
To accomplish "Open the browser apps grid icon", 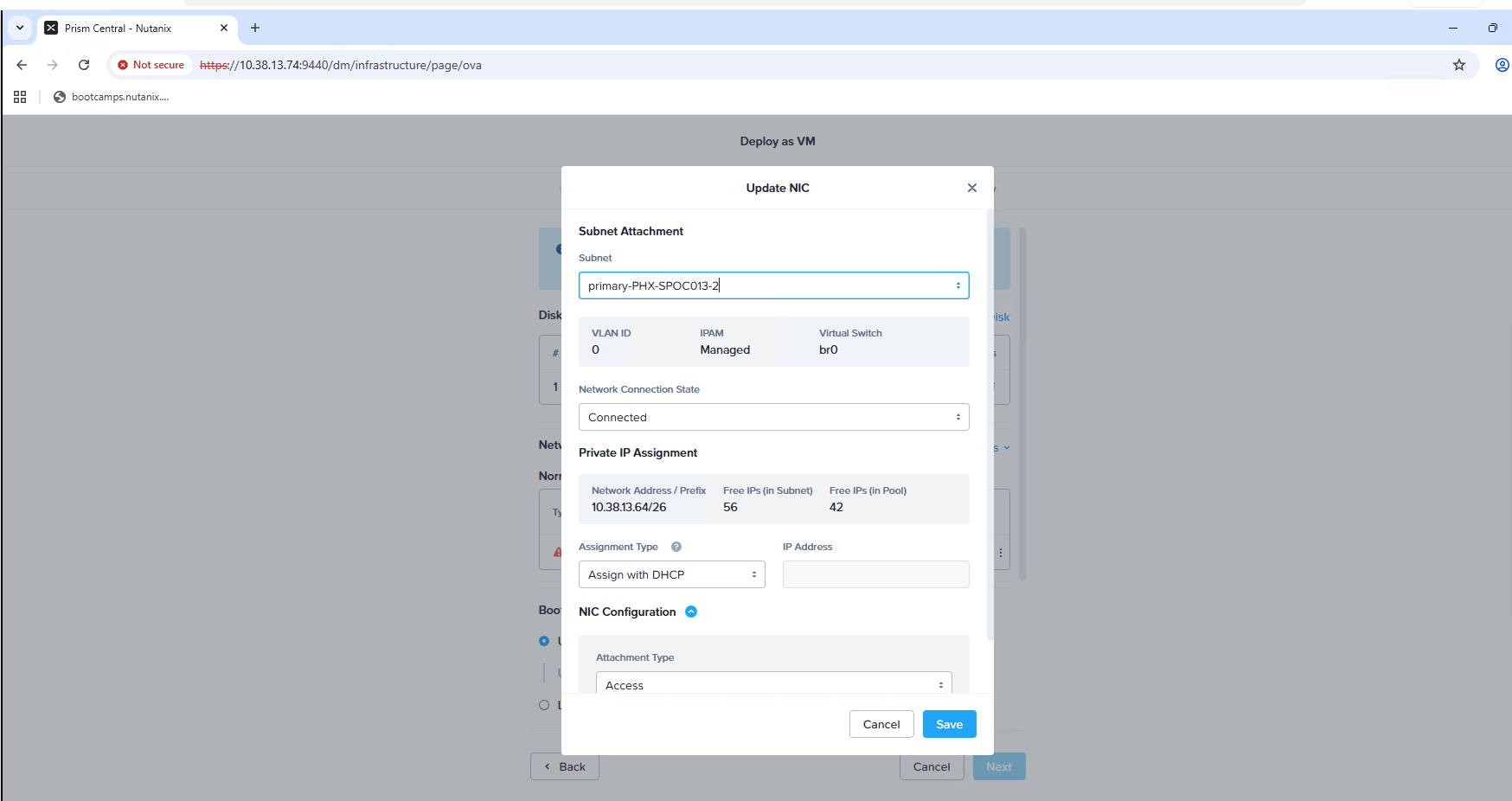I will click(x=20, y=97).
